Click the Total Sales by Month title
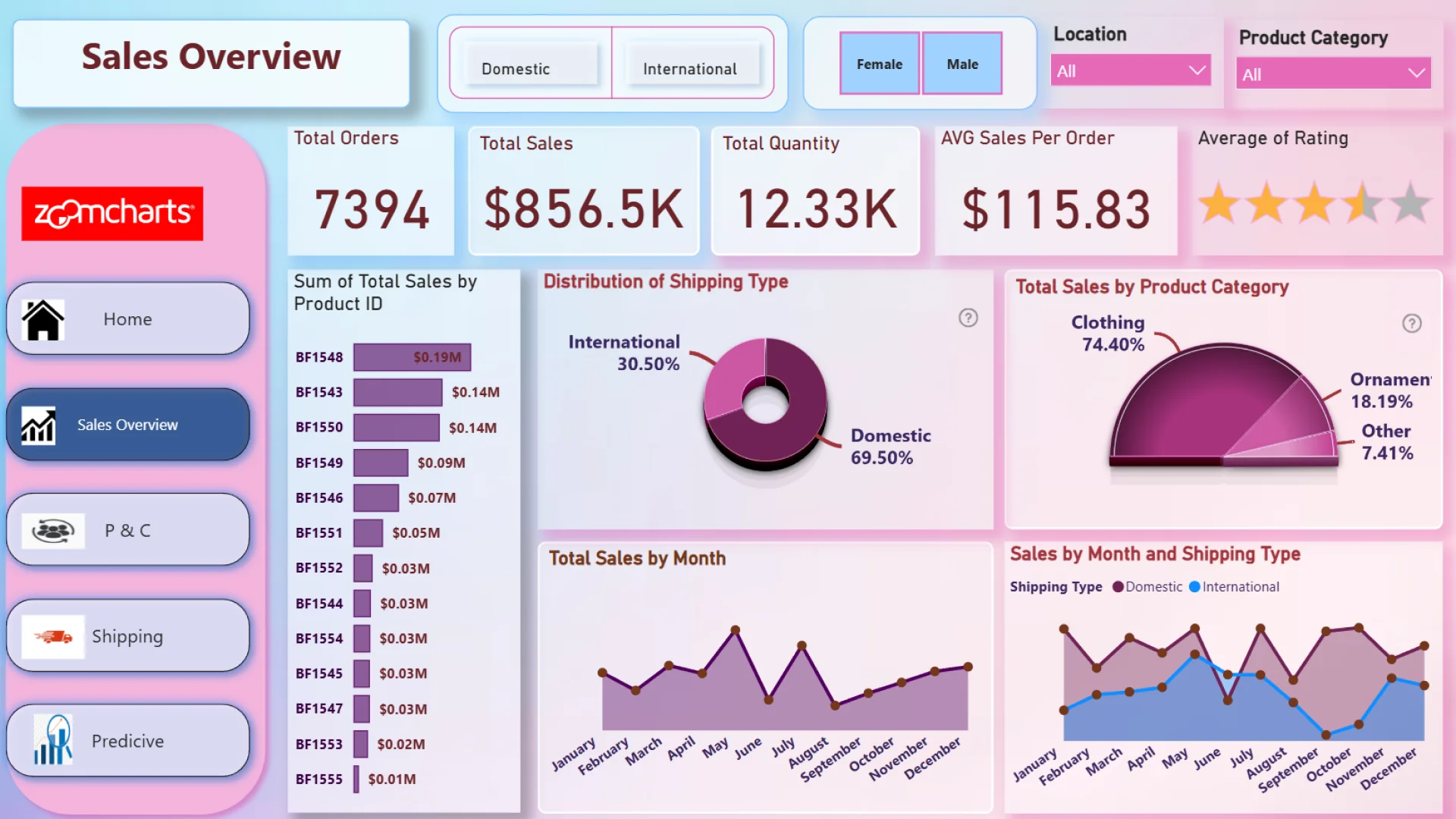 637,559
